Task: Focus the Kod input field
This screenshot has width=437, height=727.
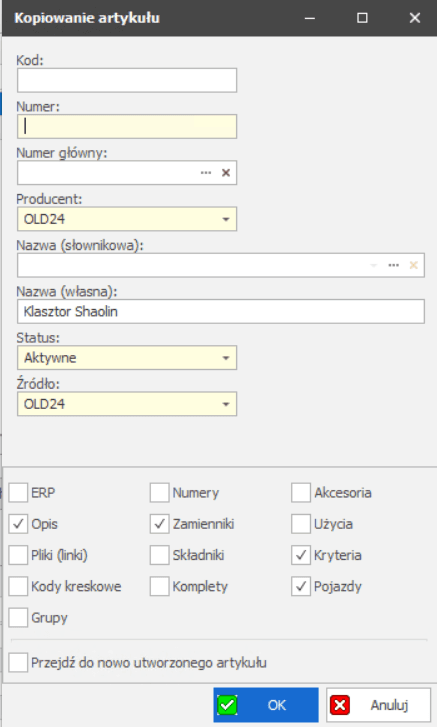Action: click(127, 80)
